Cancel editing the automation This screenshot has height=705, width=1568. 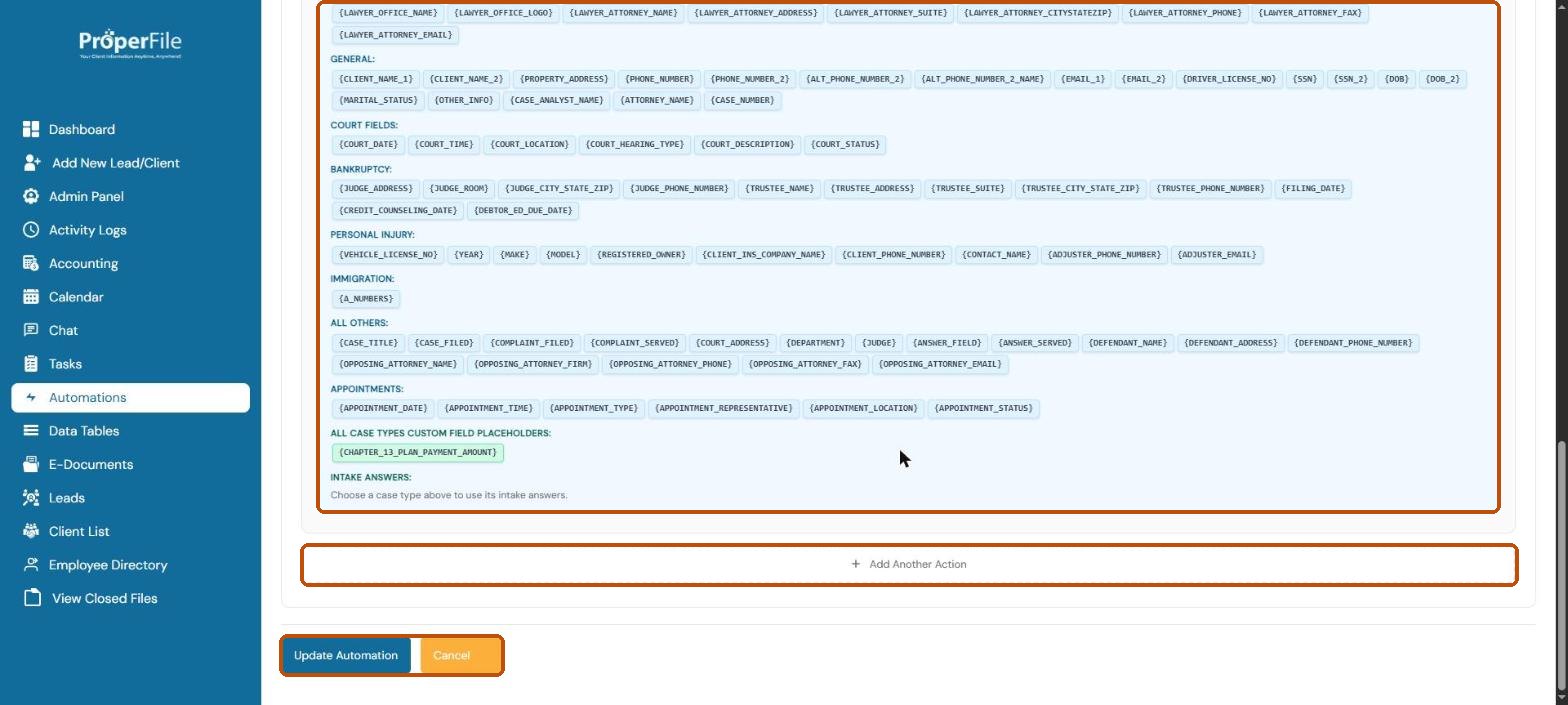click(460, 655)
